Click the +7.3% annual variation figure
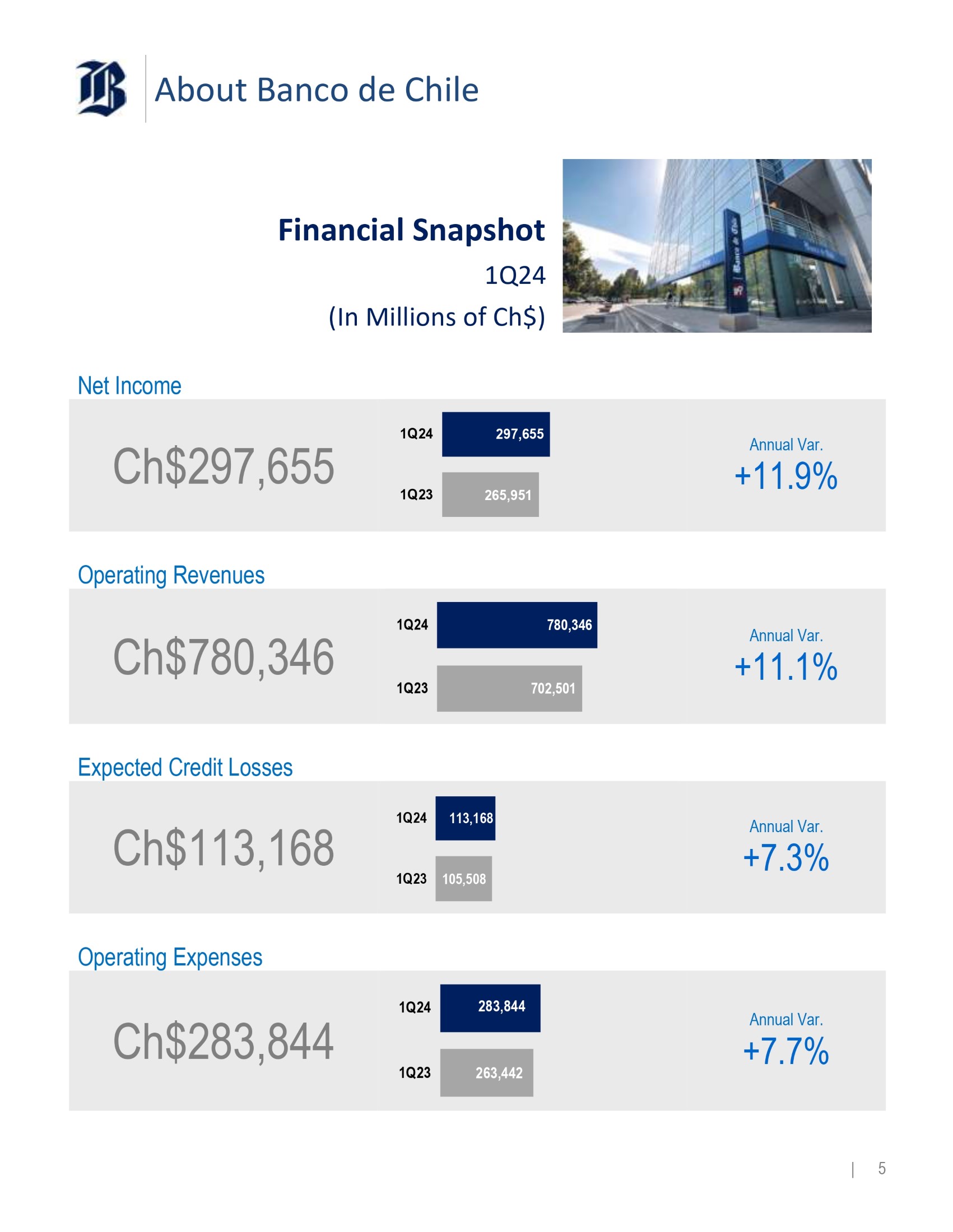The image size is (953, 1232). pos(785,858)
